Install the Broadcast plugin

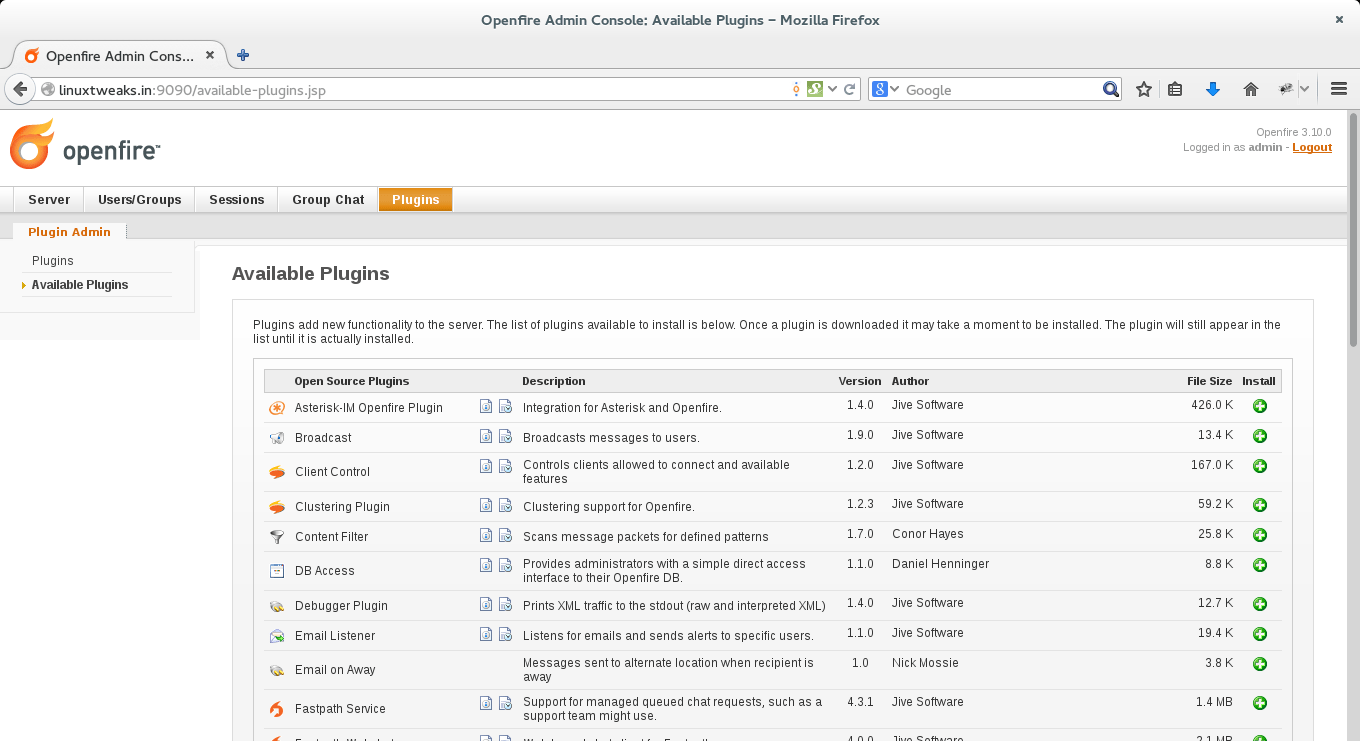(x=1260, y=437)
